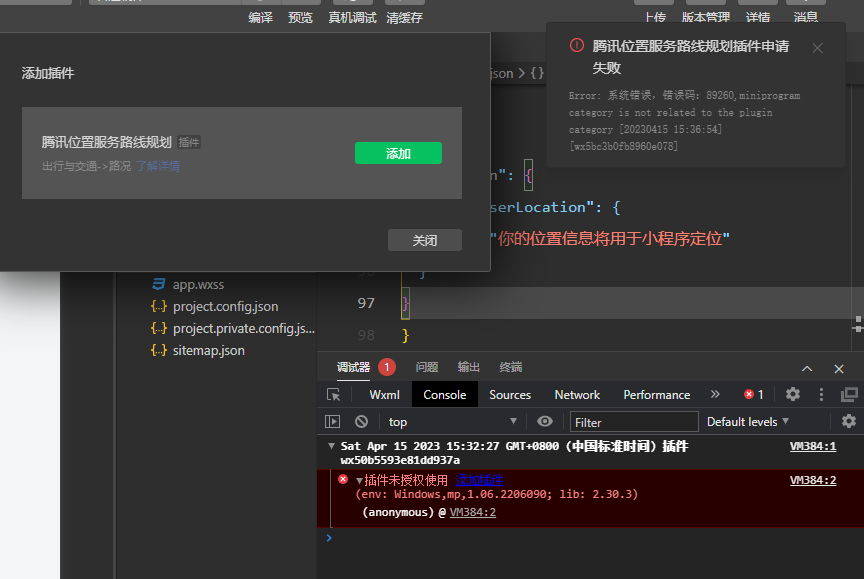
Task: Click the app.wxss CSS file icon
Action: coord(159,284)
